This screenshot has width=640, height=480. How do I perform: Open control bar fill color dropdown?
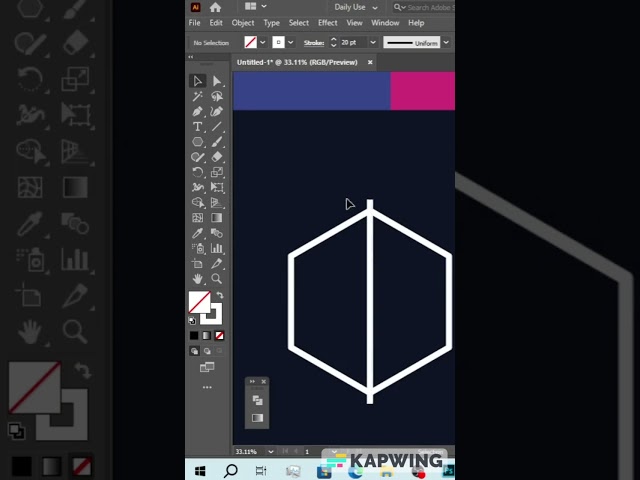262,42
